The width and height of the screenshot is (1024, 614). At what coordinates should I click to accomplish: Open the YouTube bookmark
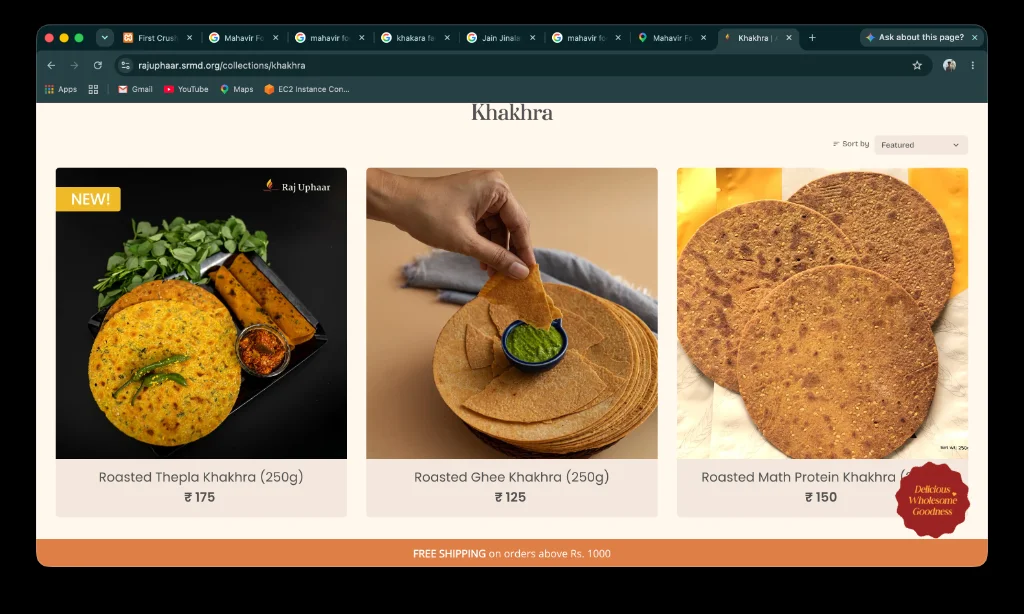click(x=186, y=89)
